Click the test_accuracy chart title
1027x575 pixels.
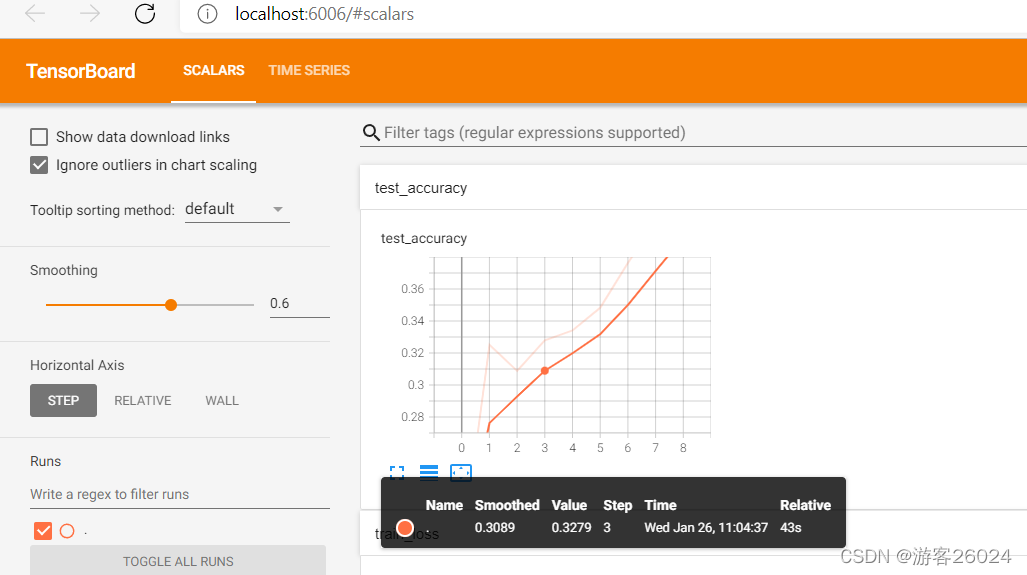tap(424, 238)
